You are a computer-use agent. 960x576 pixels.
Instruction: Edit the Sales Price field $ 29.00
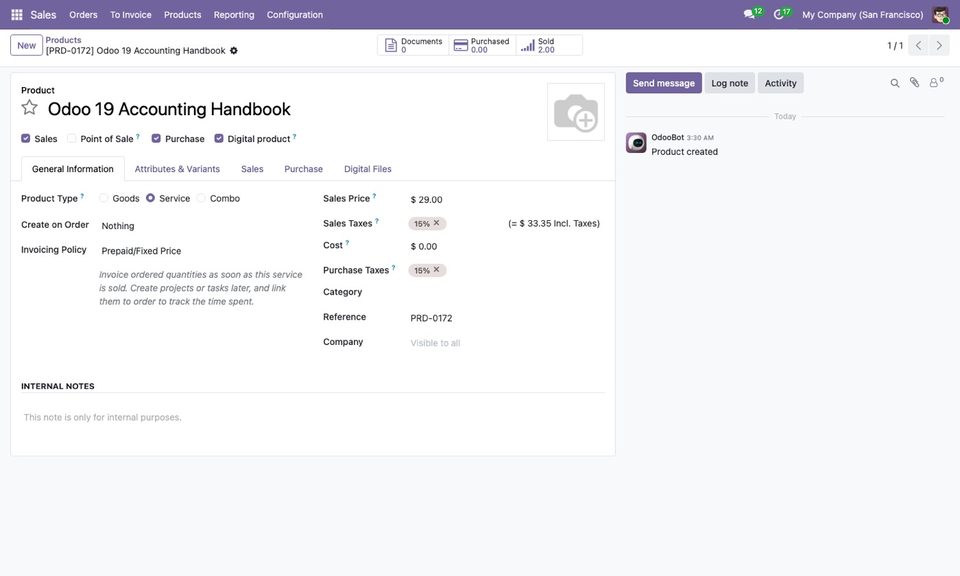[x=506, y=200]
